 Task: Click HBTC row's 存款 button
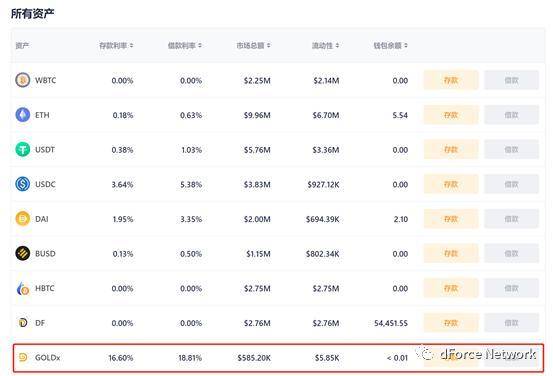point(451,288)
